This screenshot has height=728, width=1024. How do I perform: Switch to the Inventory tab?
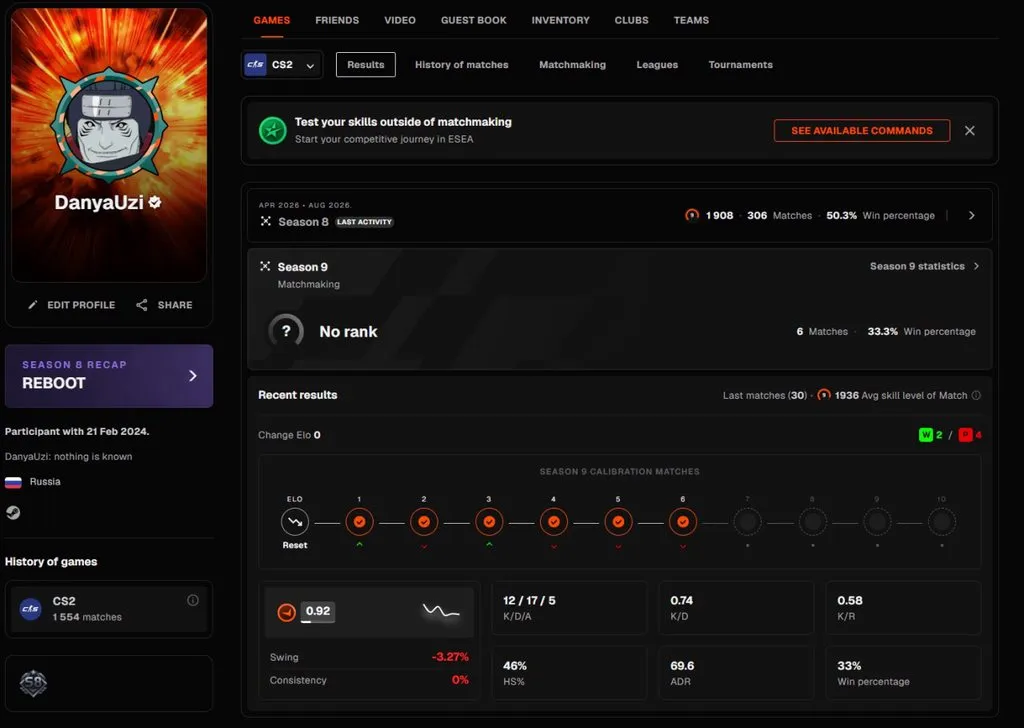tap(560, 20)
